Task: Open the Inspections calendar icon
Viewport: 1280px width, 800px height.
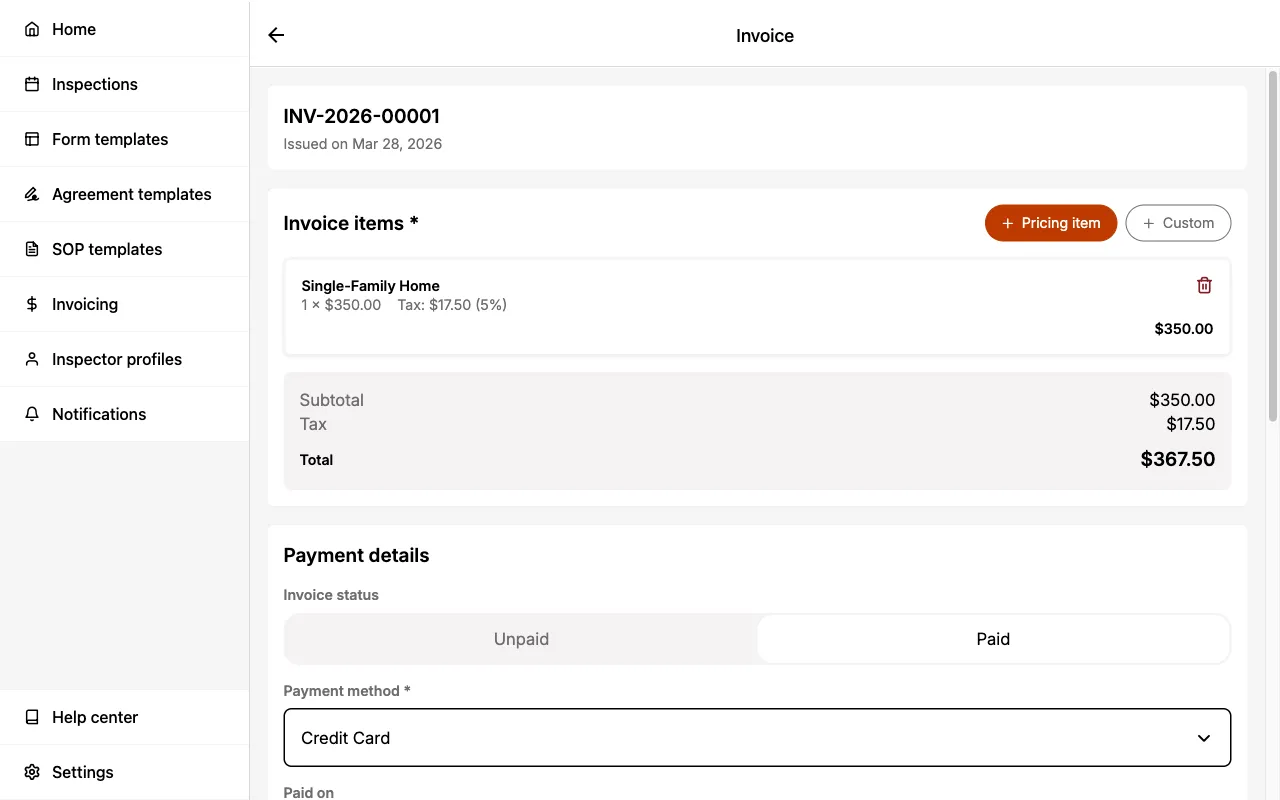Action: [31, 84]
